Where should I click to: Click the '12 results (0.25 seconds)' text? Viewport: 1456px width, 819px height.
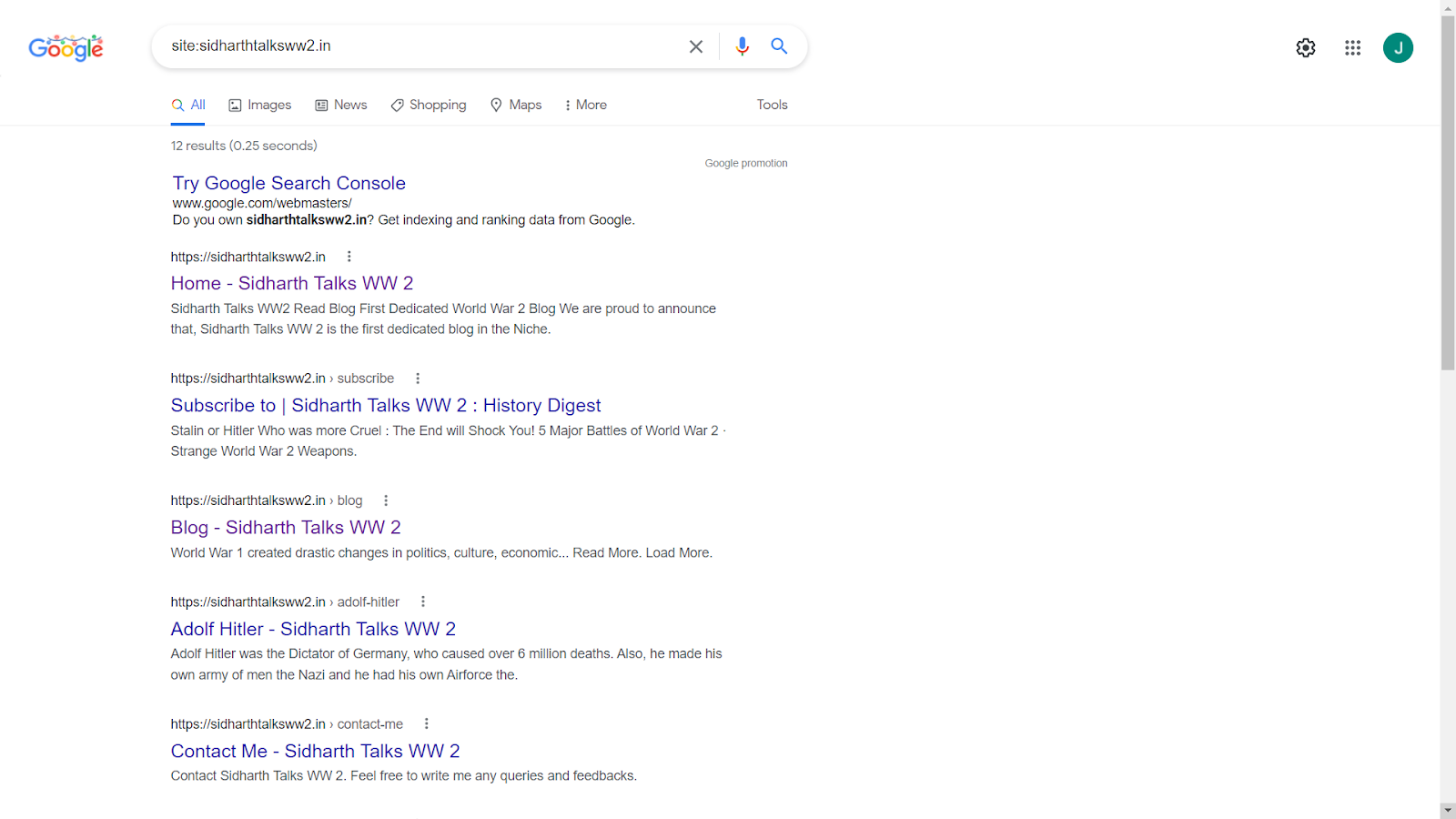[244, 146]
